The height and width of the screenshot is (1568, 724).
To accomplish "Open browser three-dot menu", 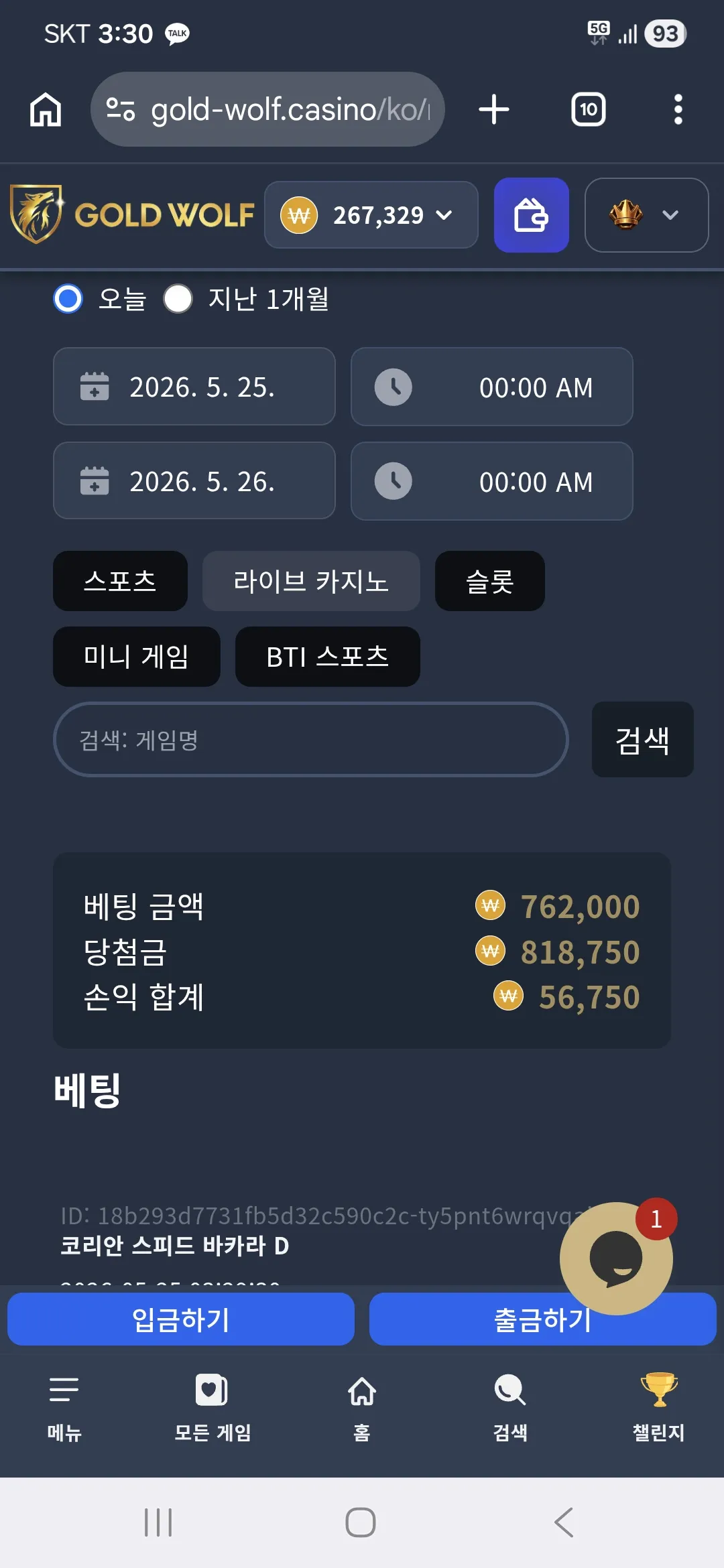I will (678, 109).
